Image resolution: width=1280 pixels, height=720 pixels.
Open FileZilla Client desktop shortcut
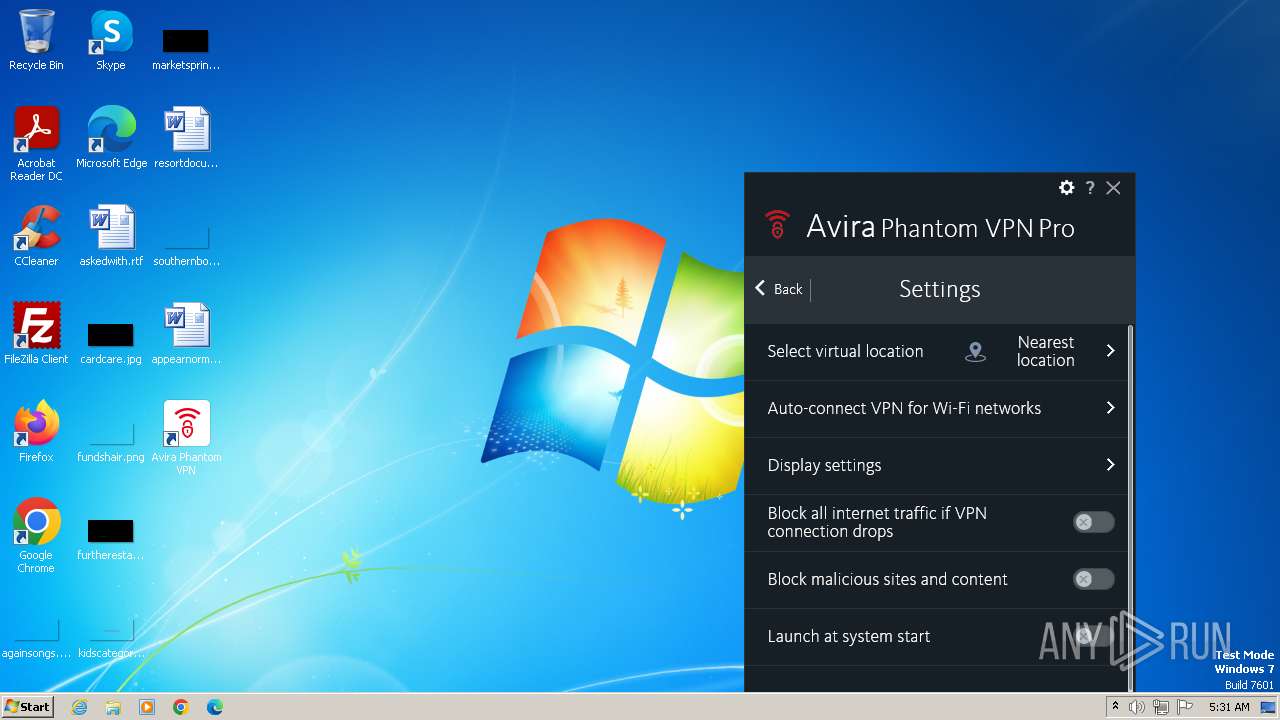pyautogui.click(x=36, y=333)
